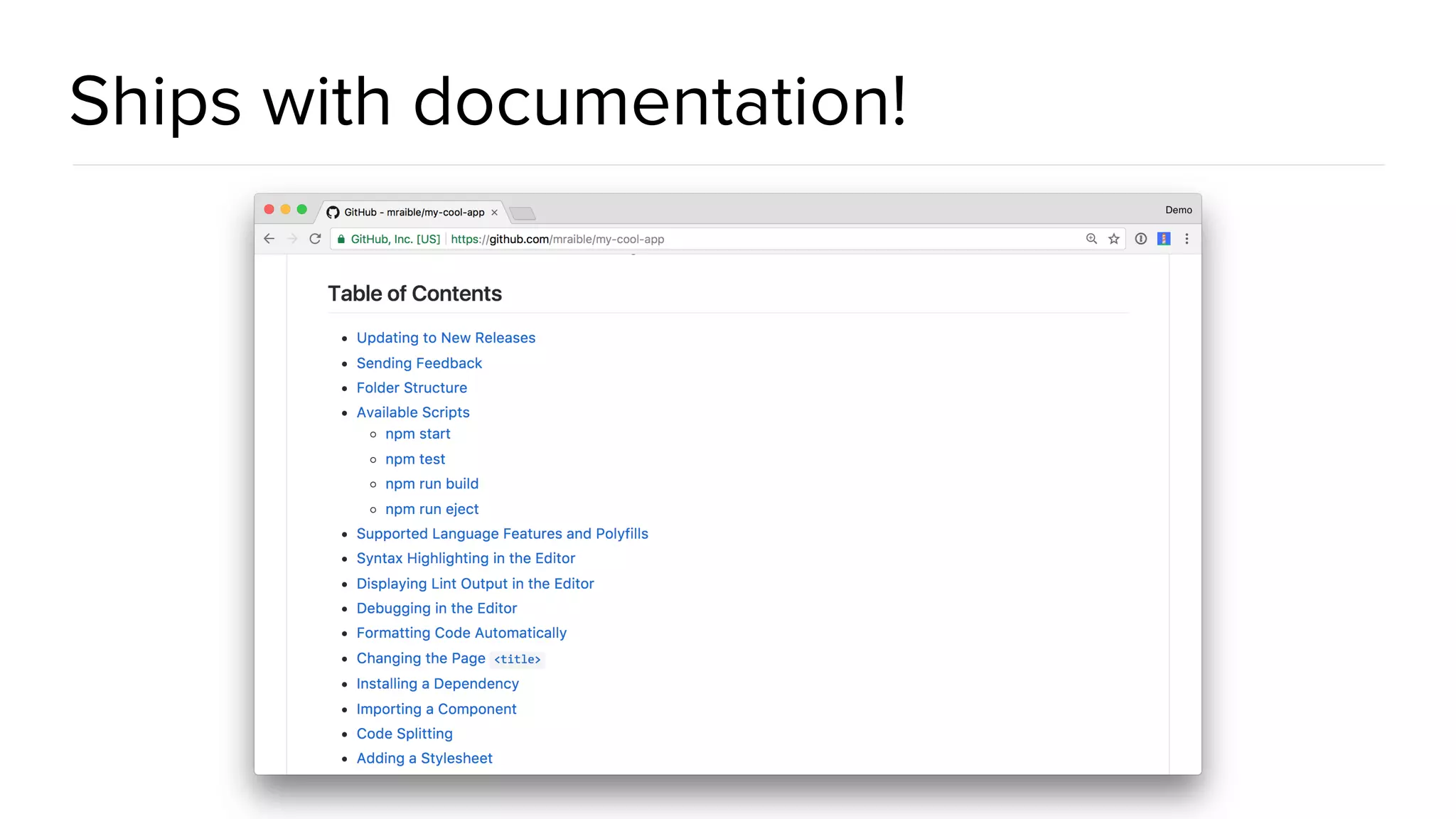Reload the page with refresh icon
The image size is (1456, 819).
(x=315, y=239)
